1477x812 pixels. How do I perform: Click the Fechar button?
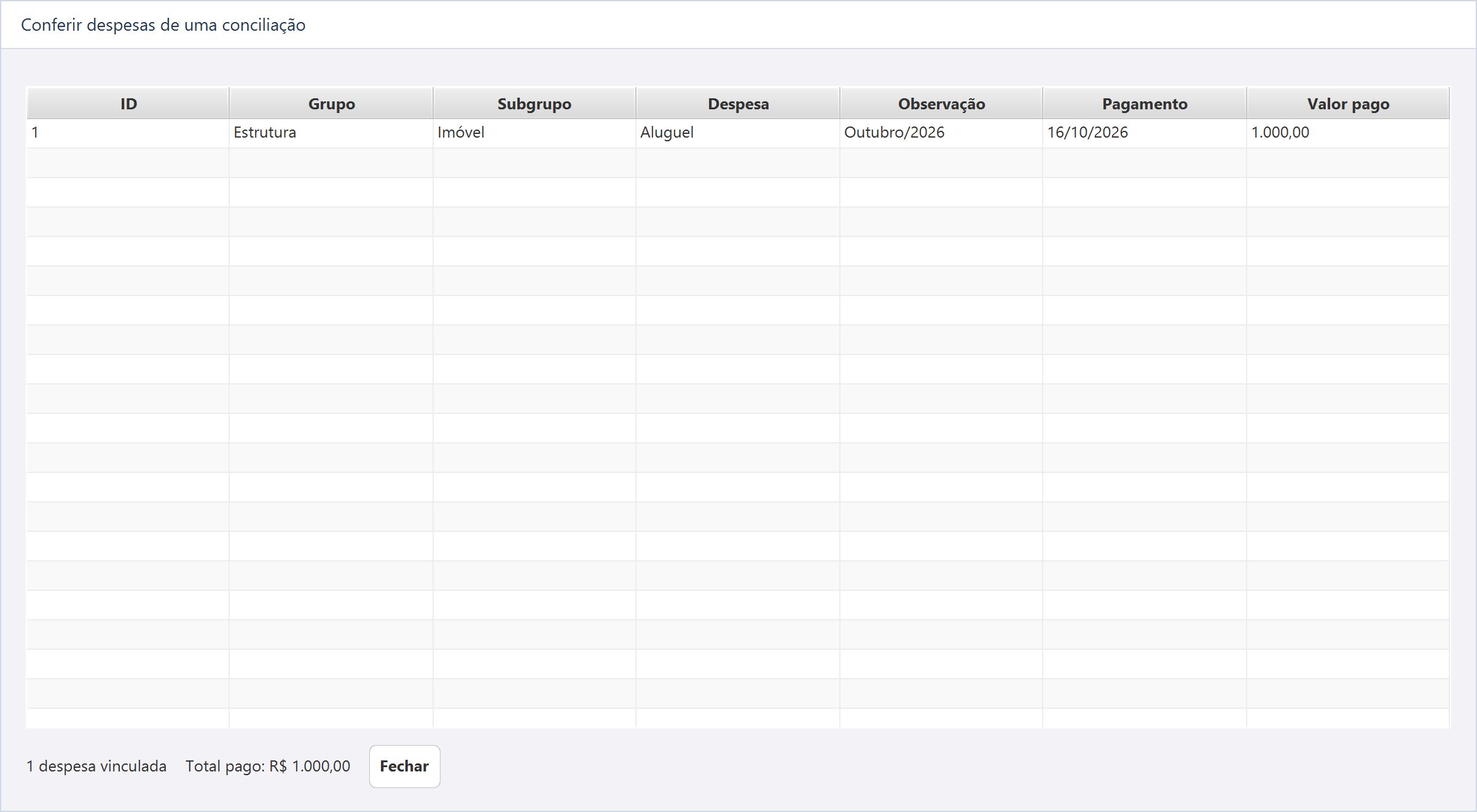point(404,766)
